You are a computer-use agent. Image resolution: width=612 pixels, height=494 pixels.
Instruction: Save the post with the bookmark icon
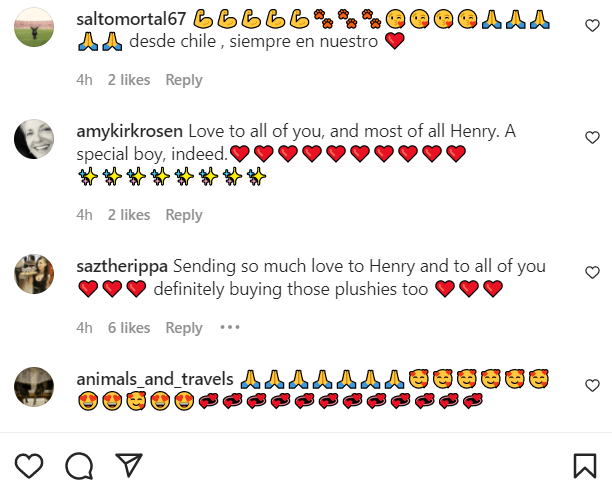(x=585, y=465)
